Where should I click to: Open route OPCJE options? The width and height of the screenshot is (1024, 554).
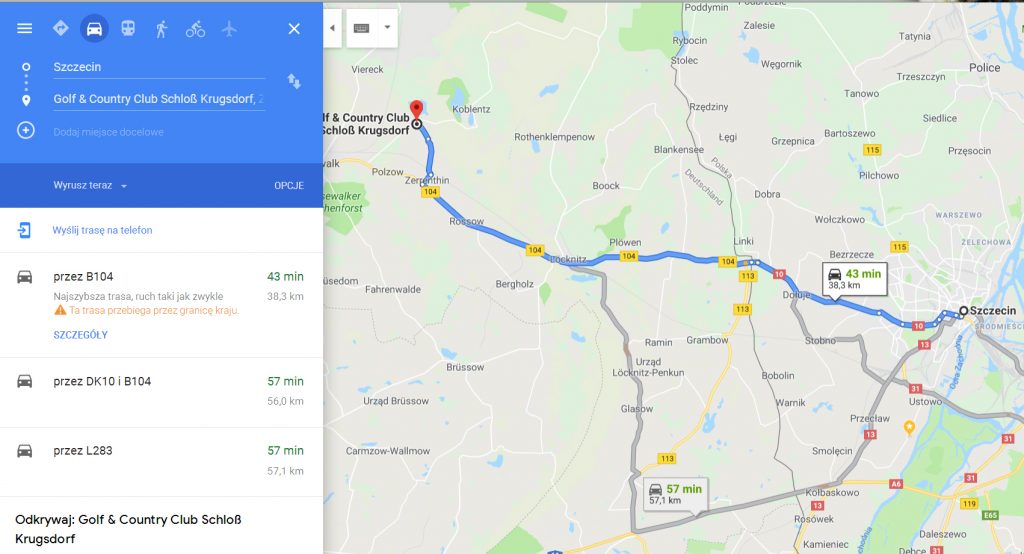click(x=289, y=186)
